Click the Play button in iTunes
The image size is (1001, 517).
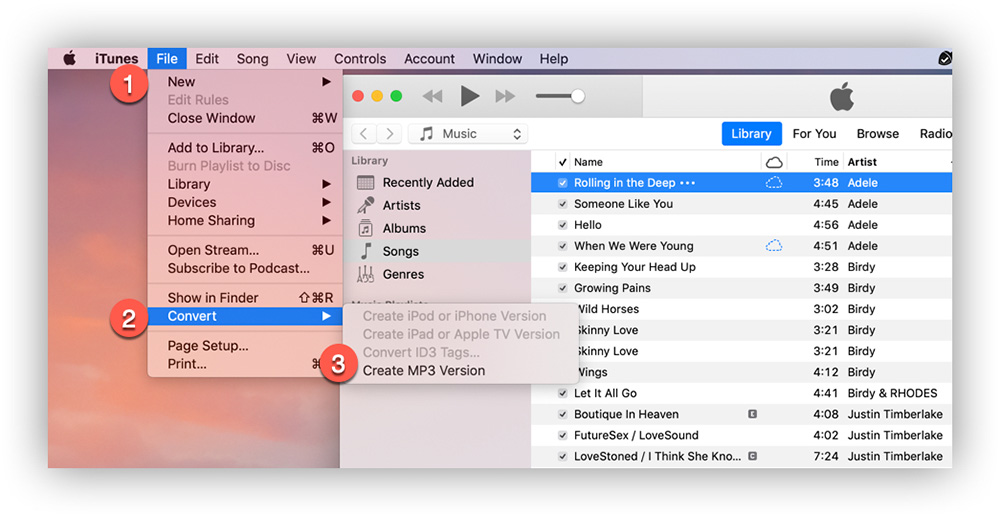click(x=469, y=96)
